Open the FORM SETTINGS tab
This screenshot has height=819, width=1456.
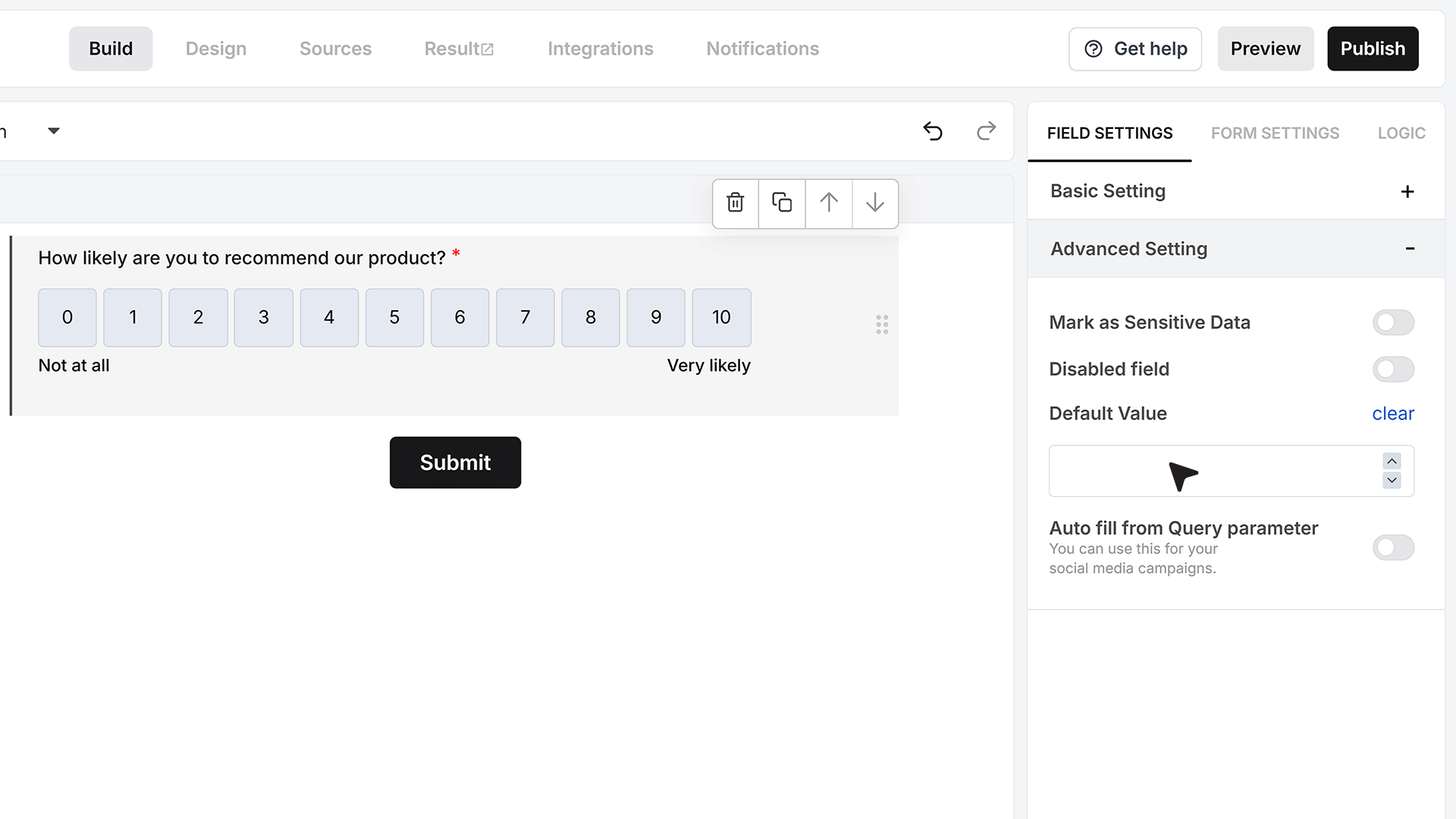pos(1275,133)
